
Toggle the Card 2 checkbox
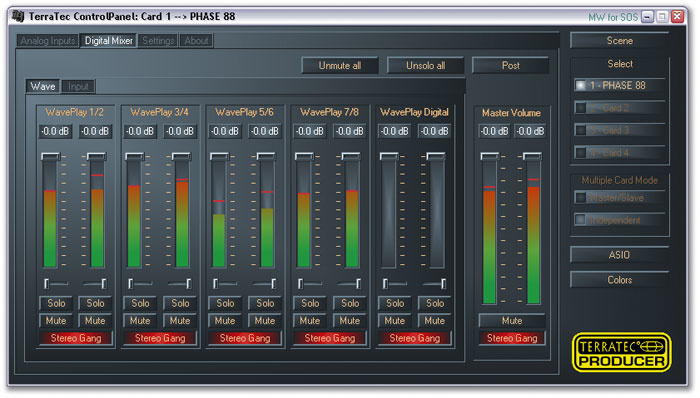(580, 108)
